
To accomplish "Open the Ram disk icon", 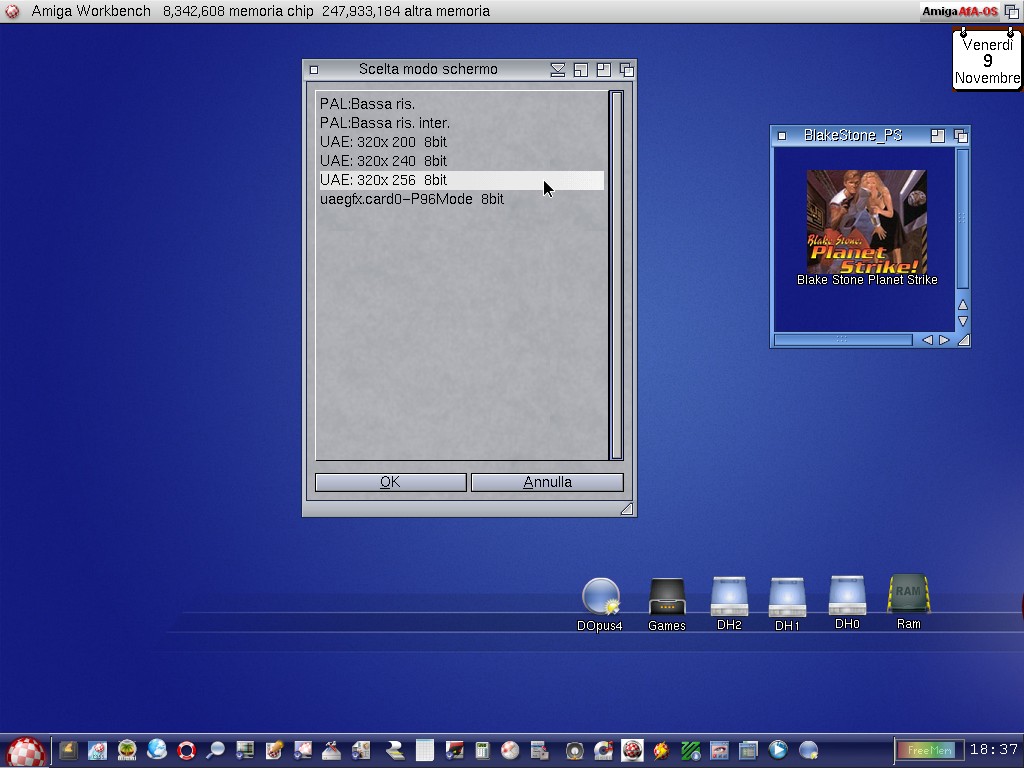I will 908,594.
